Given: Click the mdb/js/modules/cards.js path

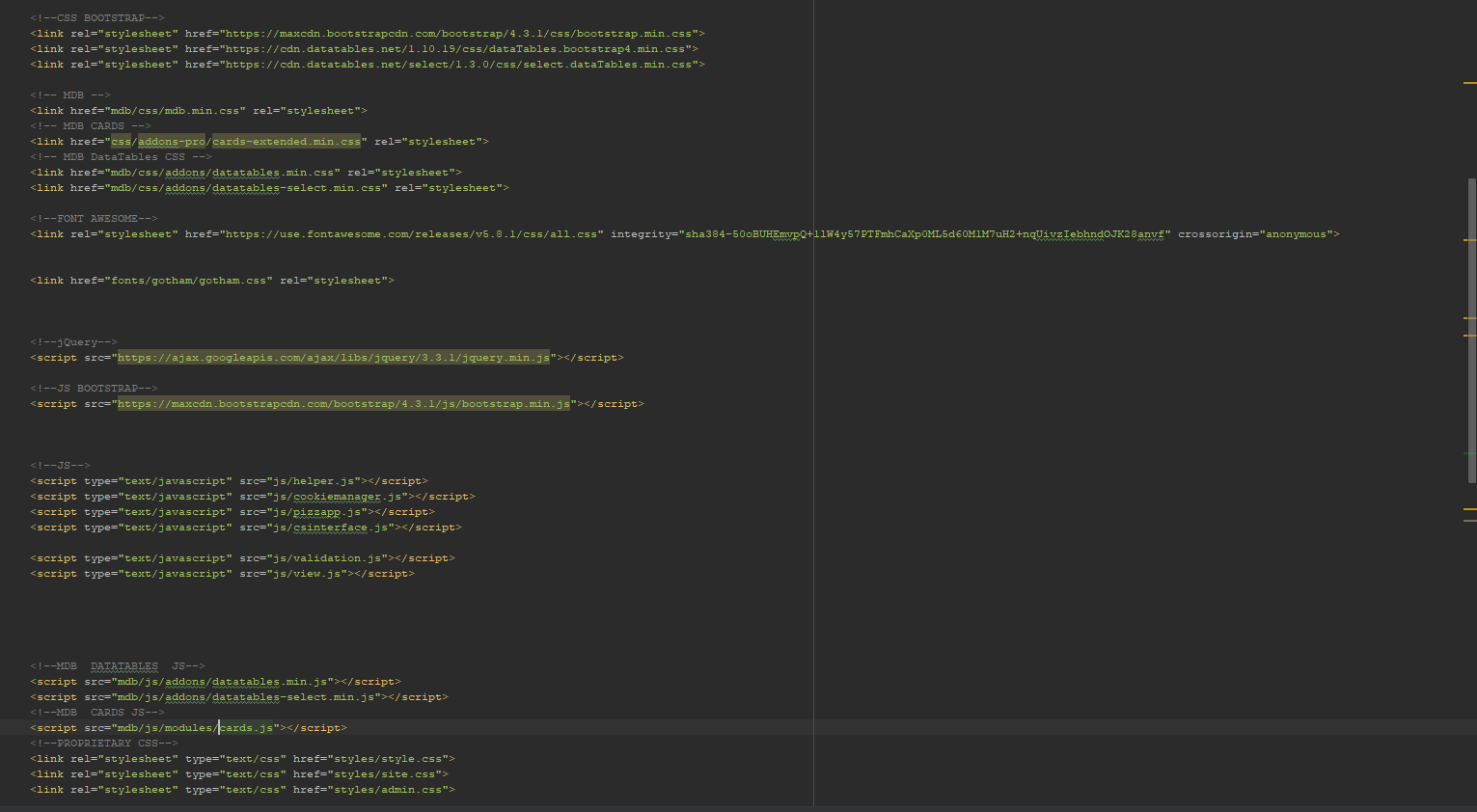Looking at the screenshot, I should pos(195,728).
